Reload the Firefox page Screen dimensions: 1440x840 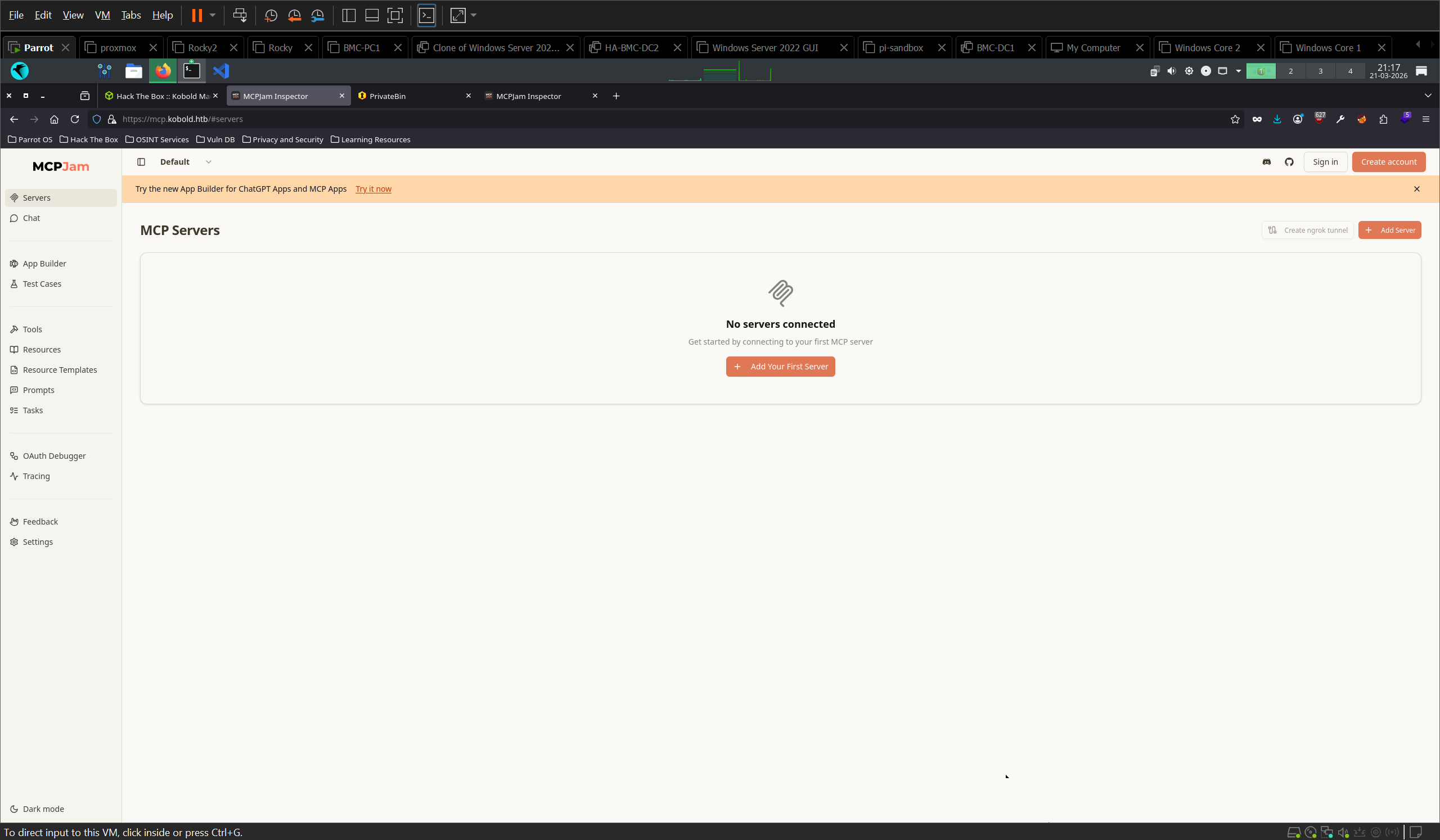click(74, 119)
